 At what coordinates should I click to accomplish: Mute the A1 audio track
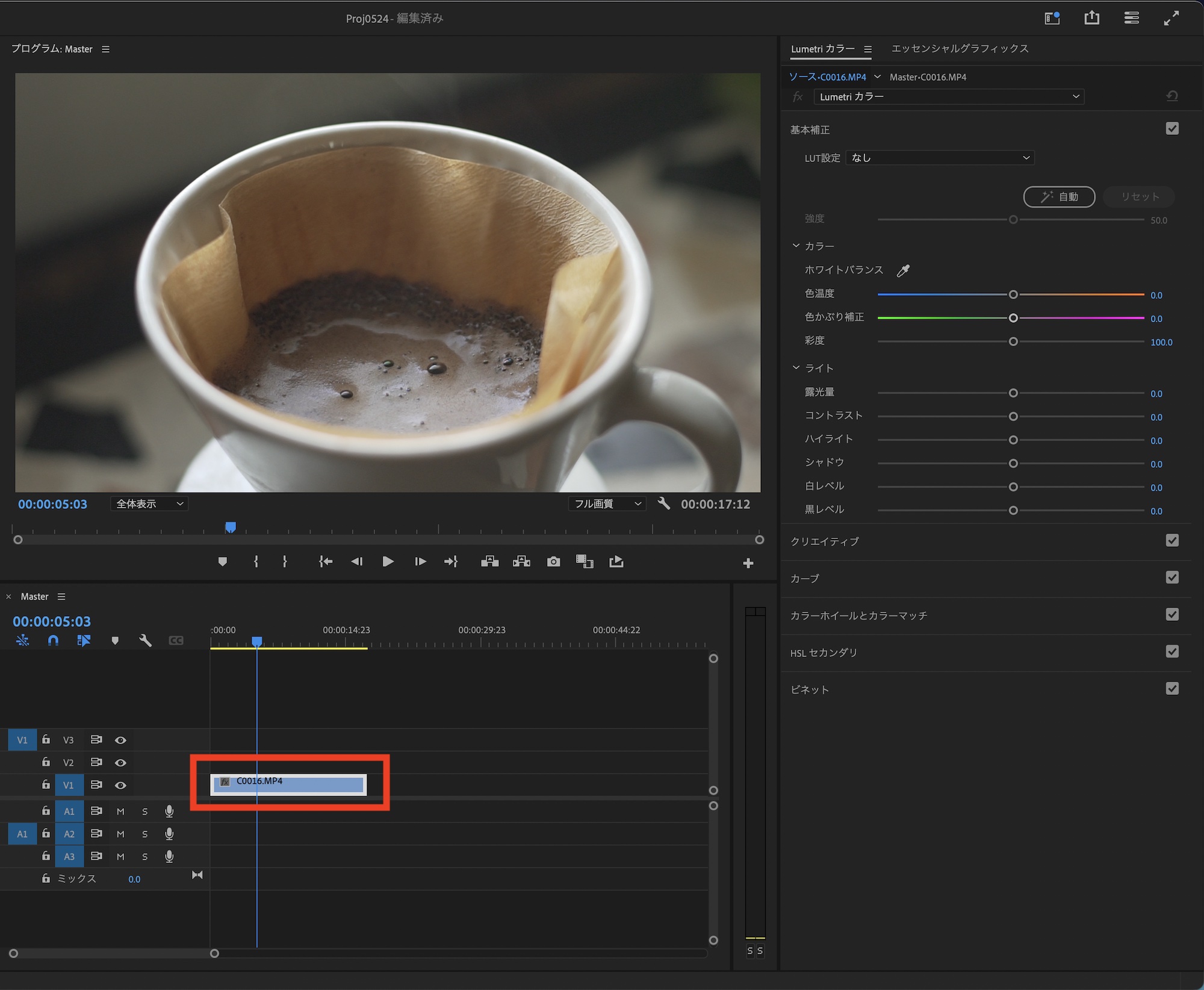120,811
